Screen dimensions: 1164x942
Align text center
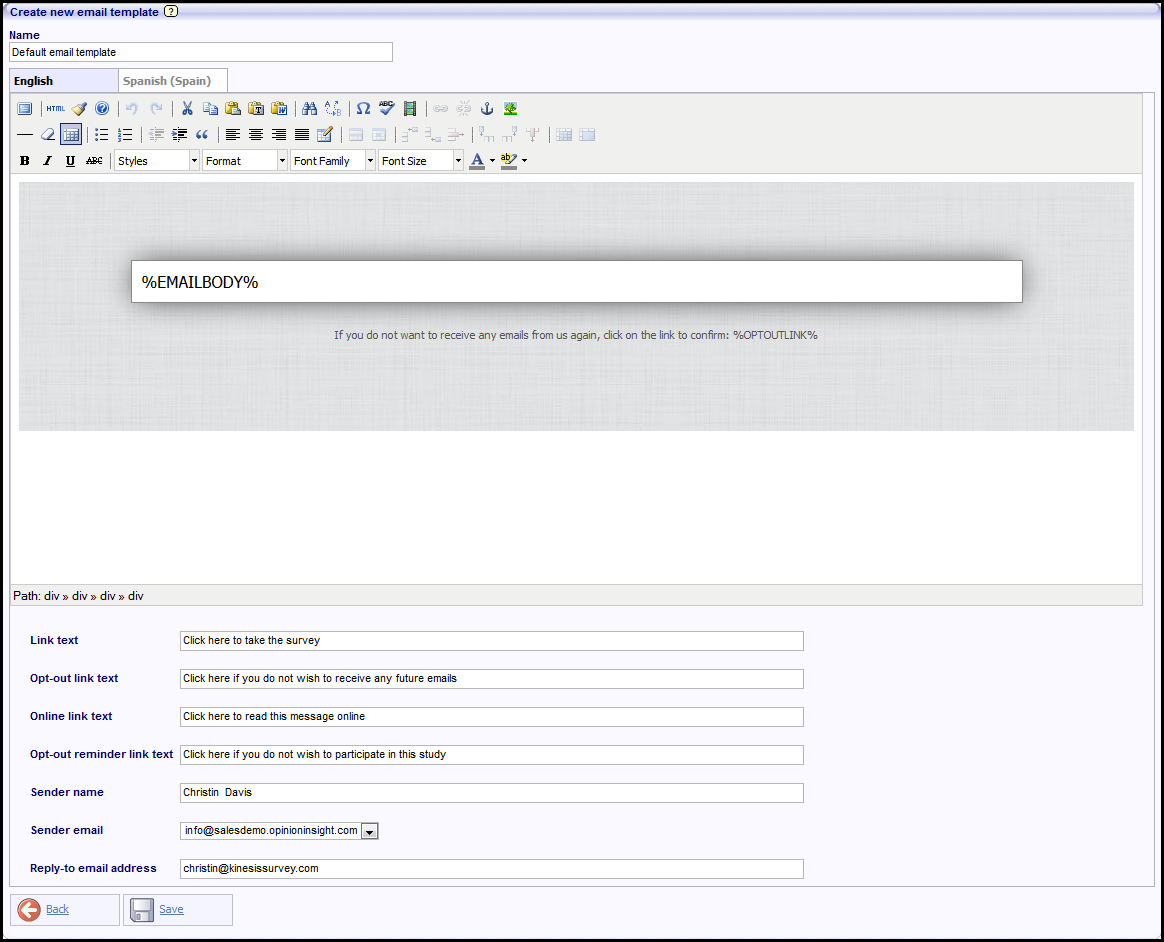tap(256, 134)
